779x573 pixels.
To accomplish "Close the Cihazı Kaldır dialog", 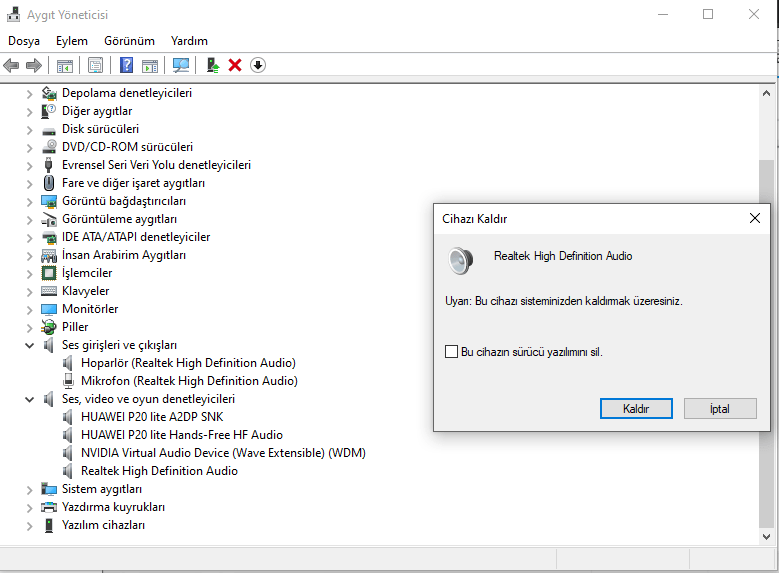I will point(755,218).
